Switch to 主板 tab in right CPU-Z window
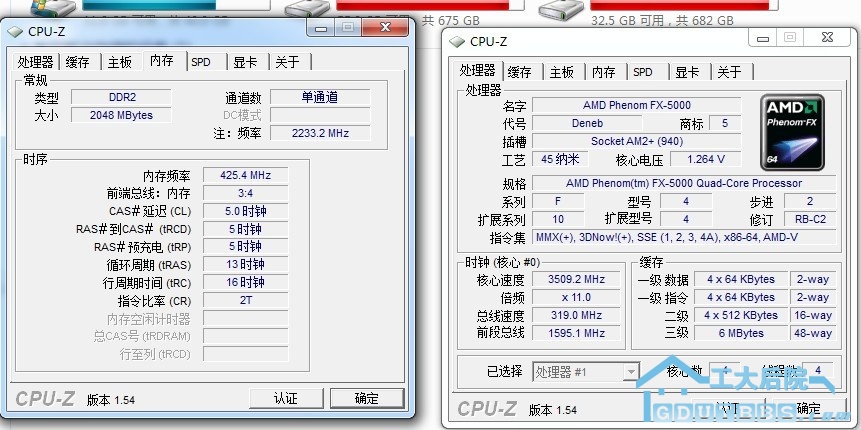 [x=562, y=72]
